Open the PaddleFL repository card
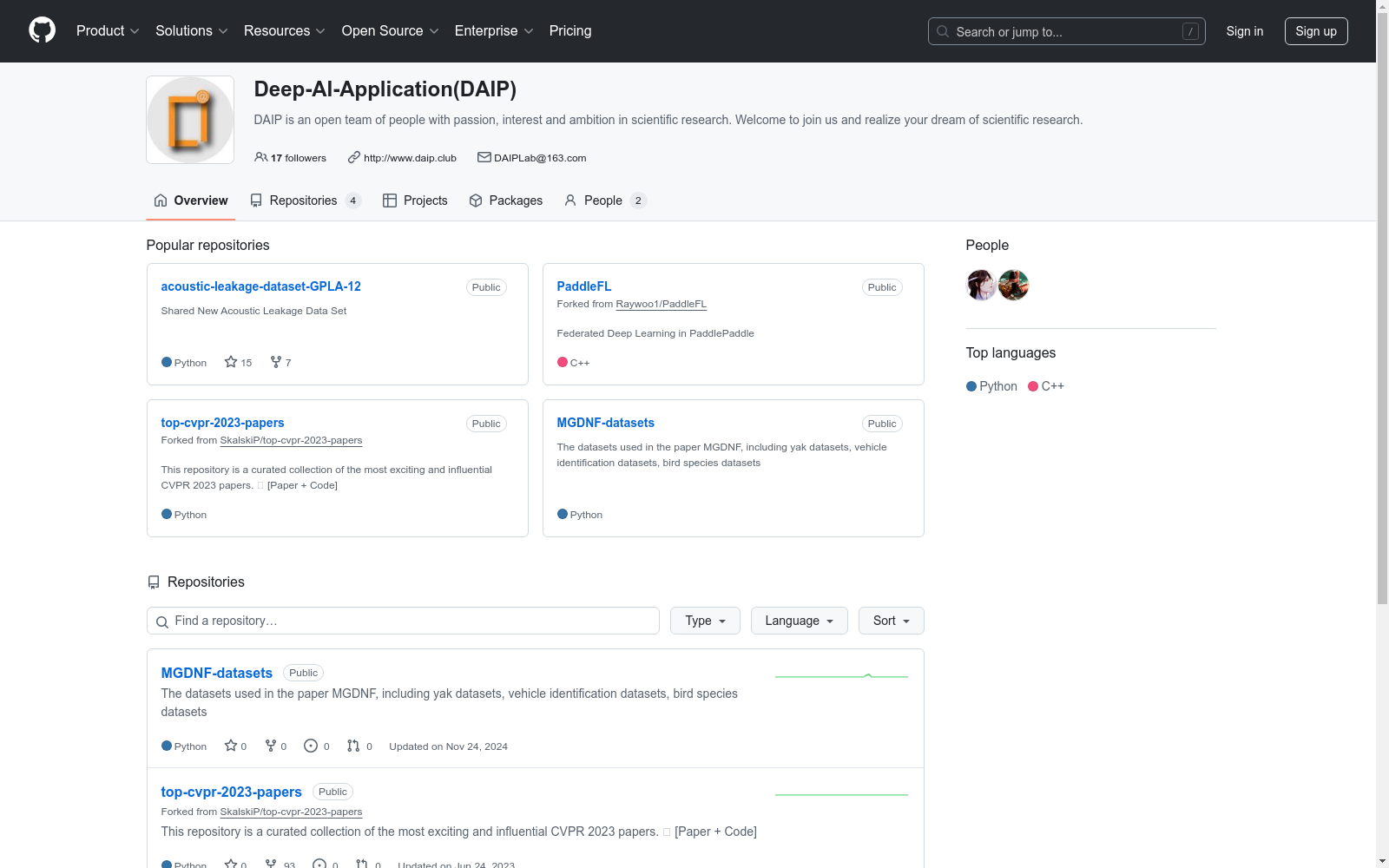The height and width of the screenshot is (868, 1389). (583, 286)
